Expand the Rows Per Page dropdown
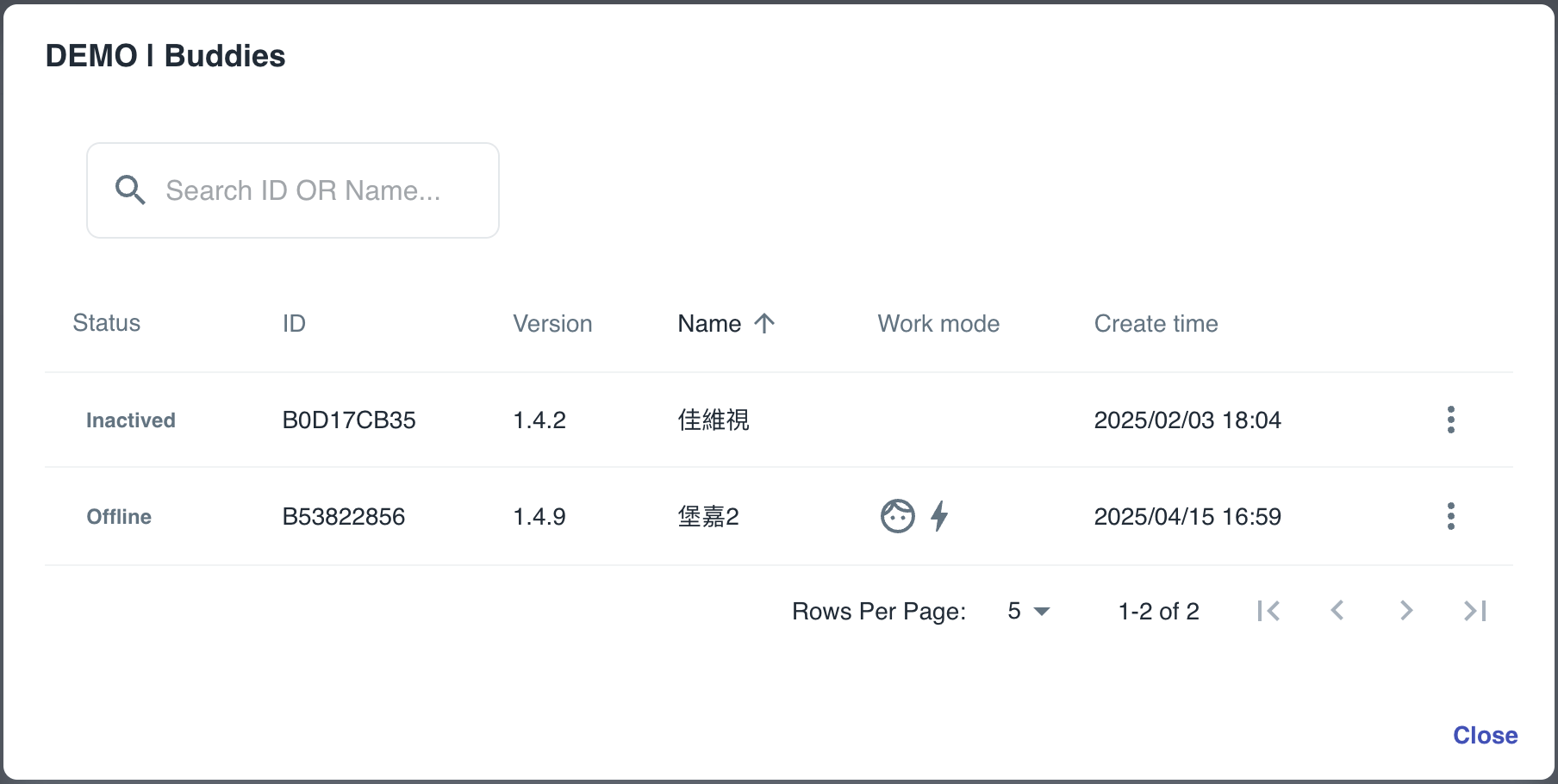1558x784 pixels. 1029,611
